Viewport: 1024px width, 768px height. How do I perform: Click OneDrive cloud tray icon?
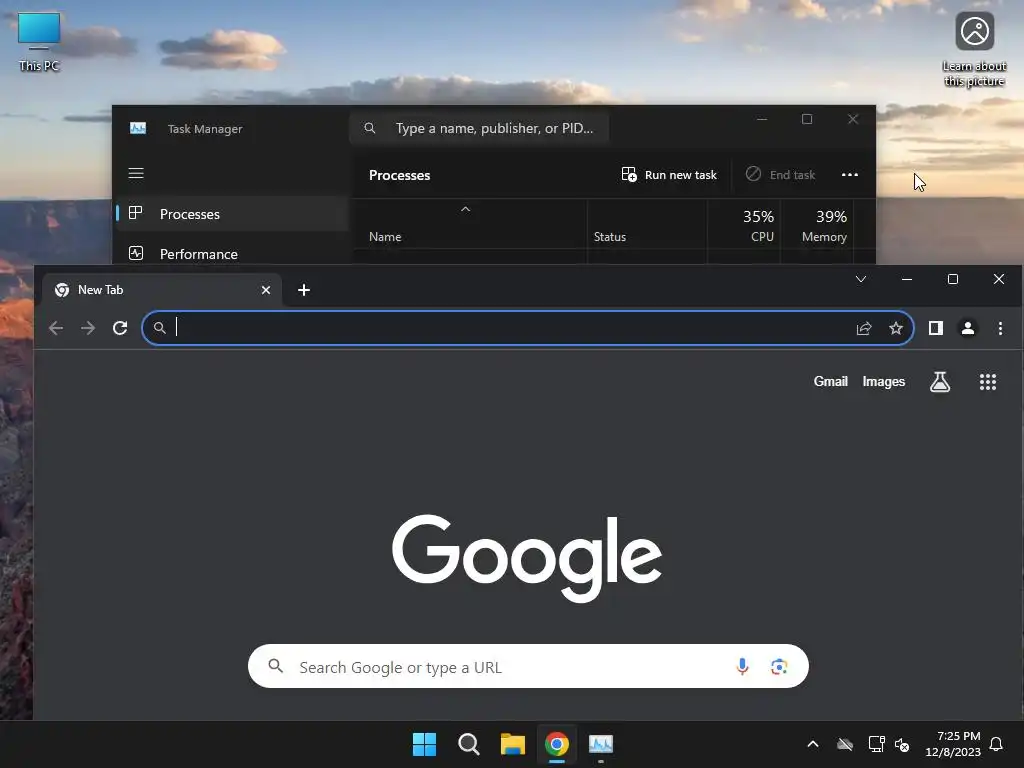click(844, 744)
